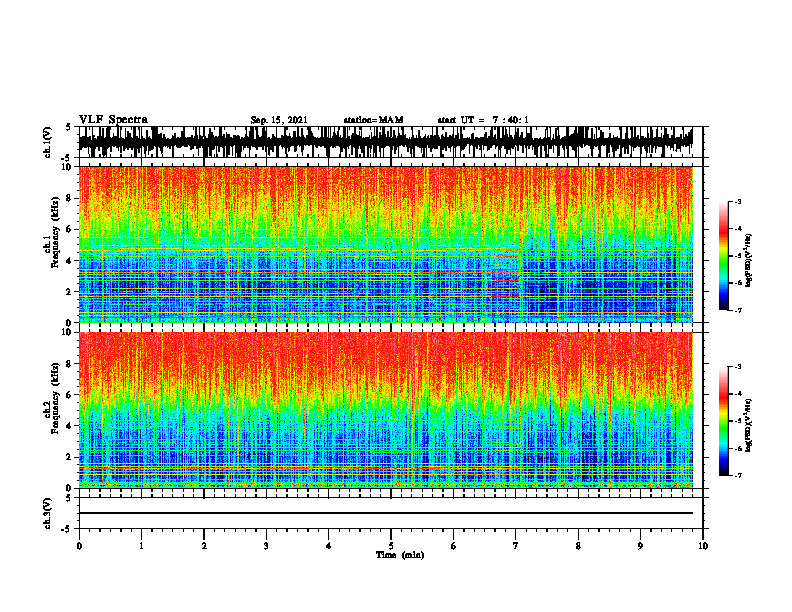Click the ch.2 frequency tick label "6"
This screenshot has height=612, width=792.
pyautogui.click(x=70, y=395)
